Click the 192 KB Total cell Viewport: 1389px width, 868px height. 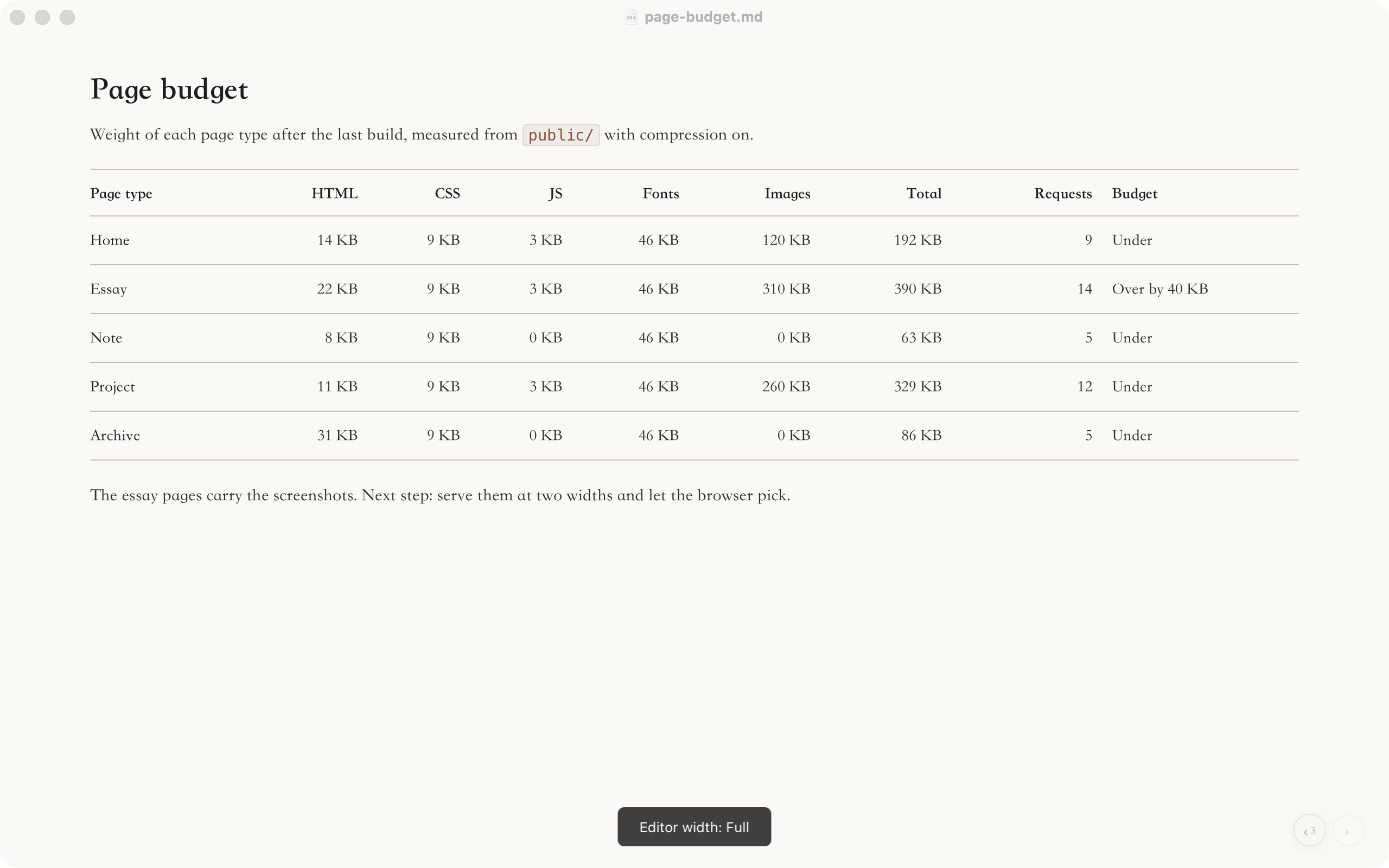917,240
